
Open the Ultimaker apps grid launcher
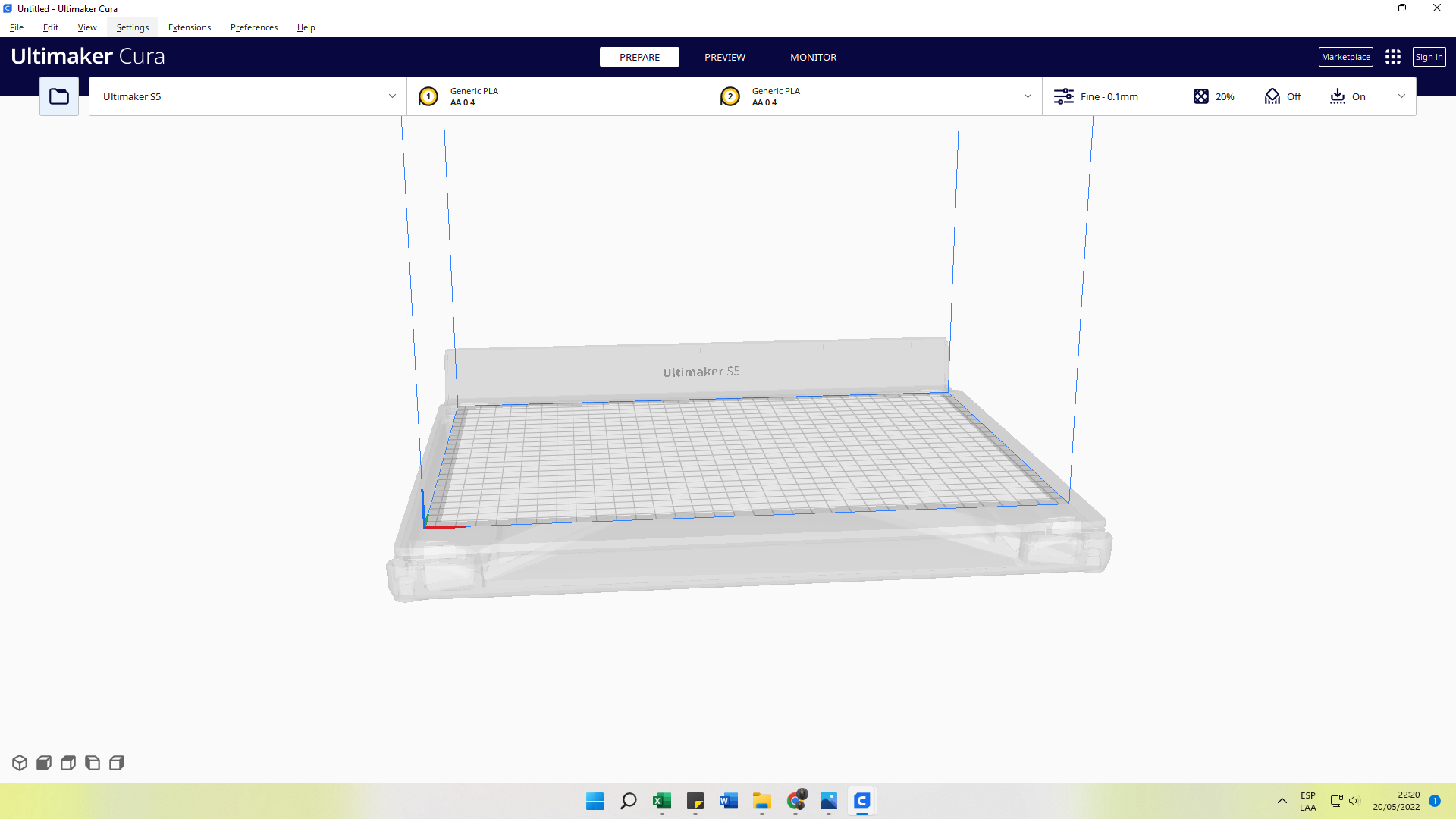(1393, 57)
